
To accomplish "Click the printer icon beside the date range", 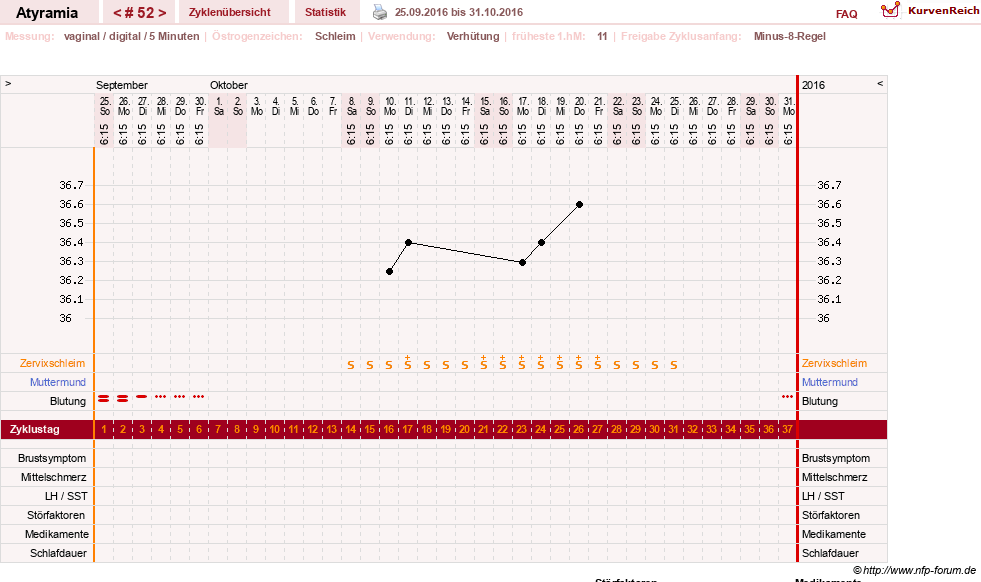I will coord(380,12).
